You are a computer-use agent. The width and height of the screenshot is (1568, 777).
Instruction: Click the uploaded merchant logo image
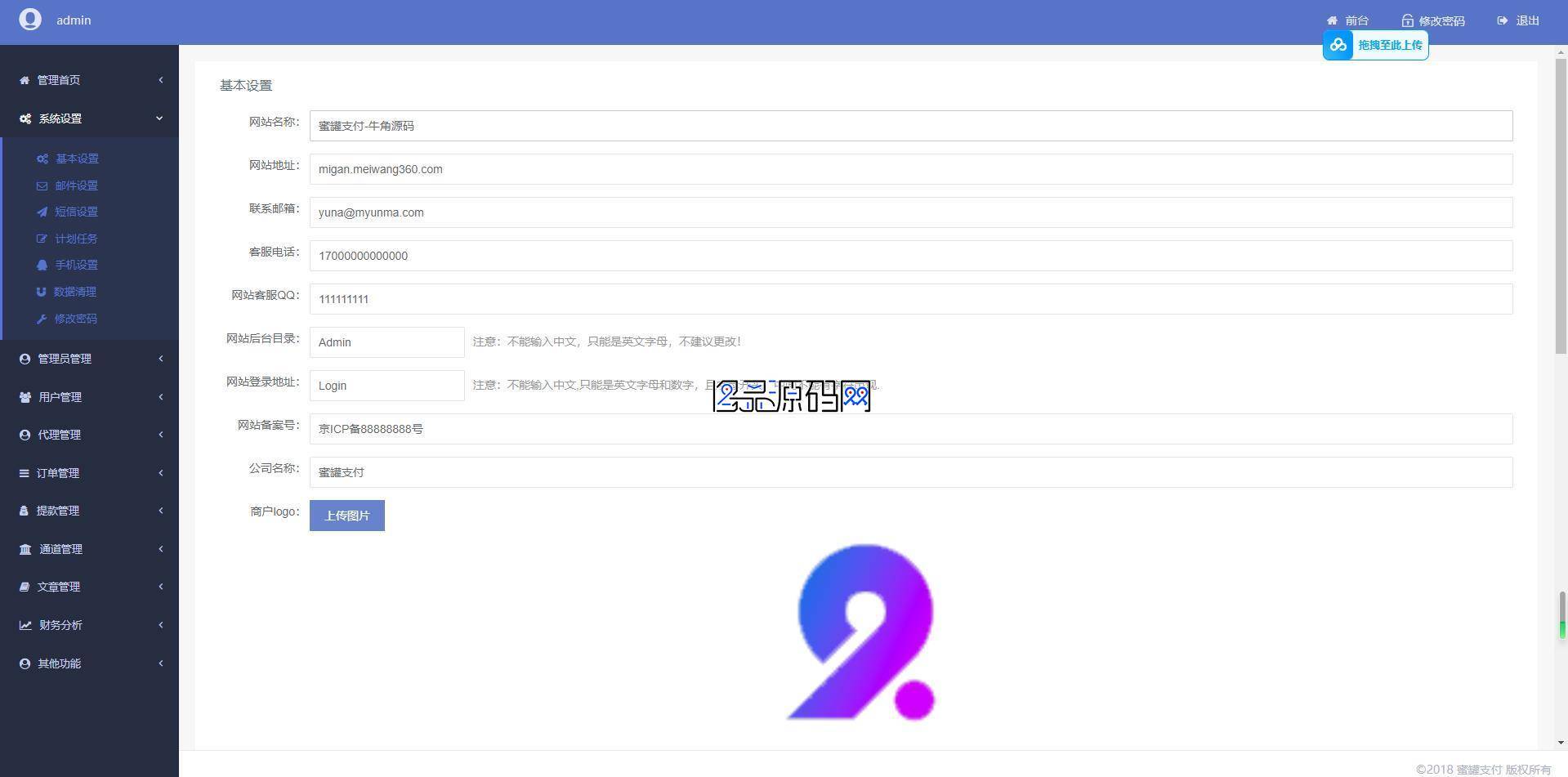861,633
